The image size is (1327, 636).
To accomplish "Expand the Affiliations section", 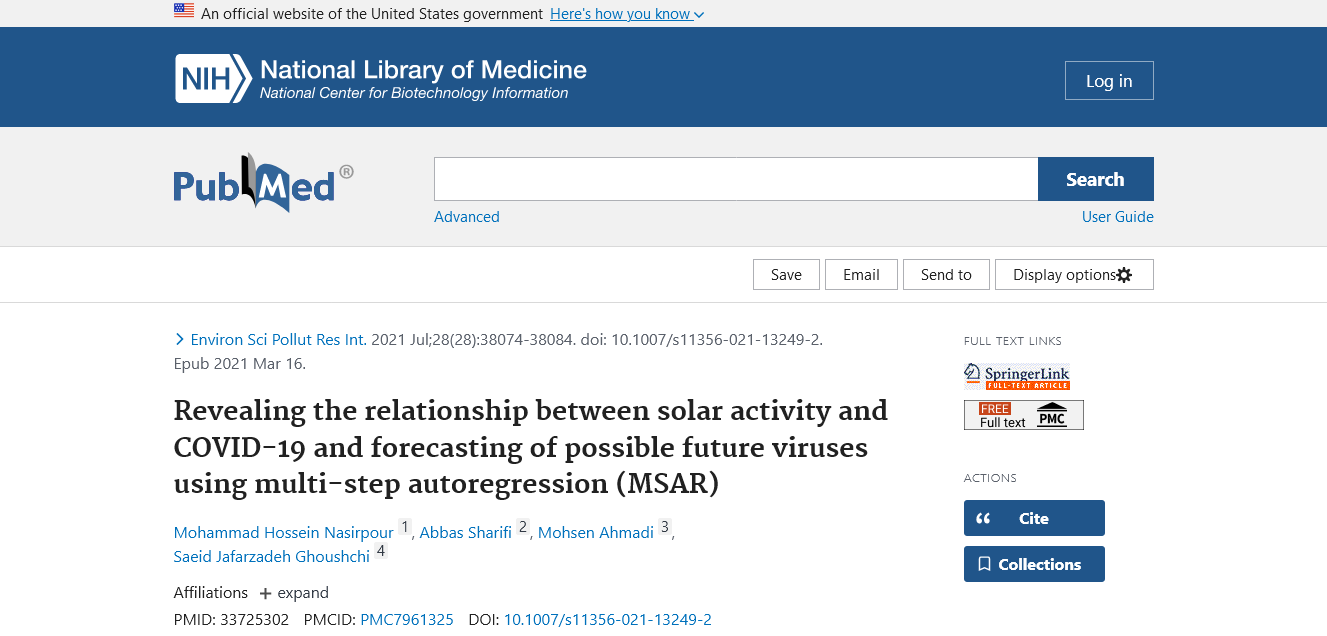I will point(294,593).
